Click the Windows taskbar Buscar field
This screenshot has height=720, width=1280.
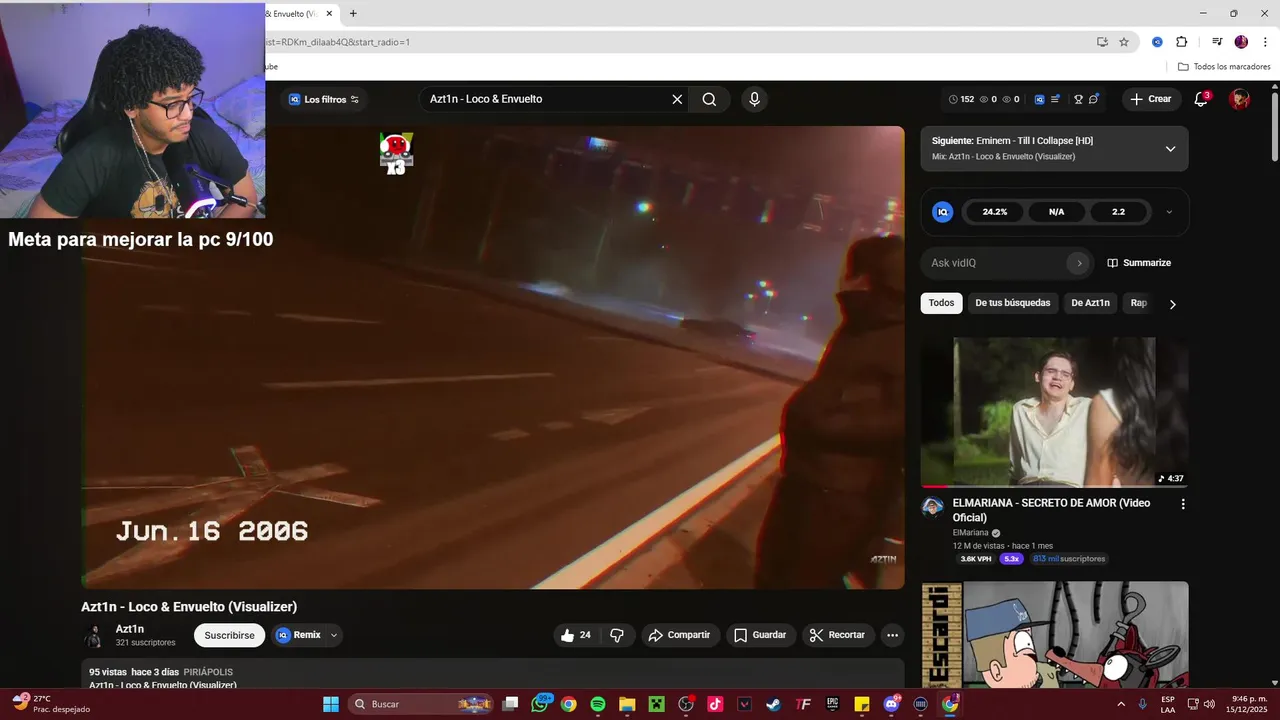click(421, 704)
